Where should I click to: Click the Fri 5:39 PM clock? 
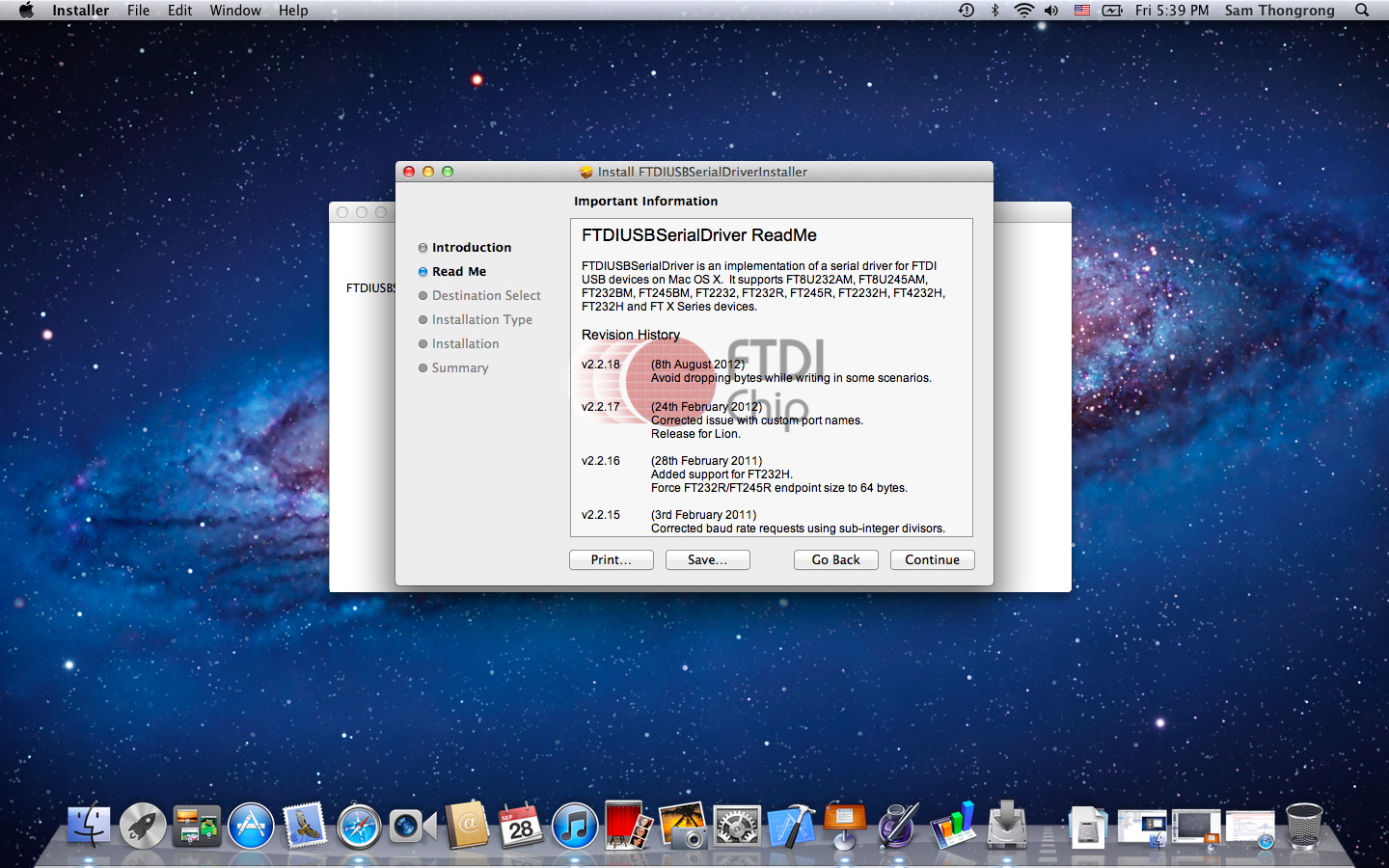(x=1172, y=10)
